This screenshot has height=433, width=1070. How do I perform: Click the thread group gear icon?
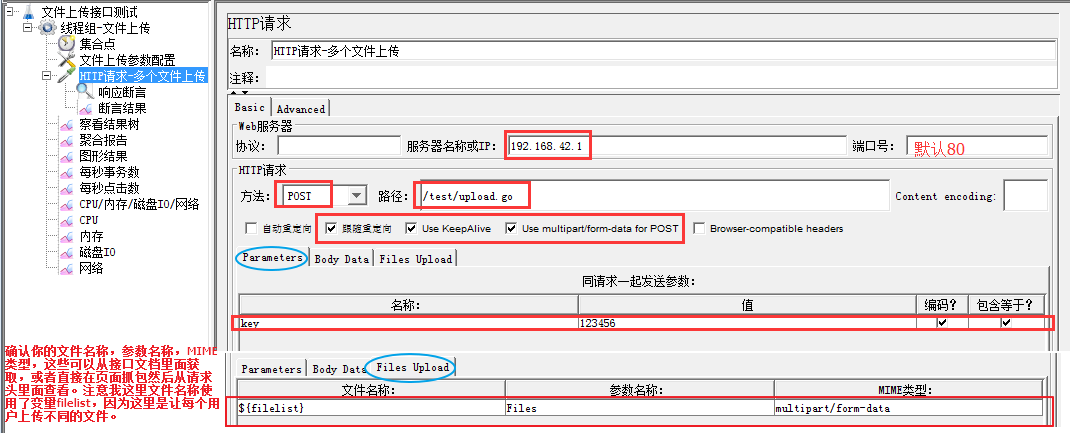click(x=47, y=27)
